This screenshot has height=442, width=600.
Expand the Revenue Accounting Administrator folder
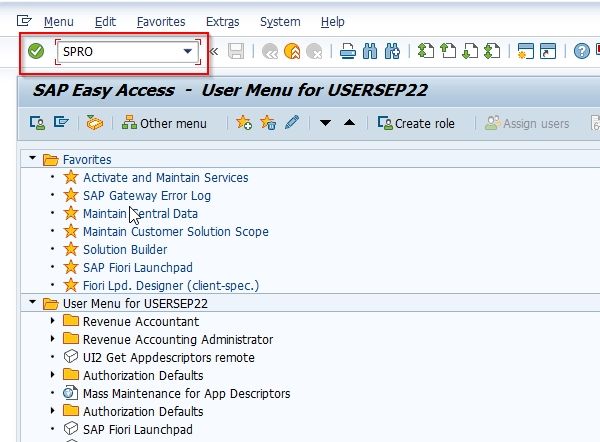(x=53, y=338)
